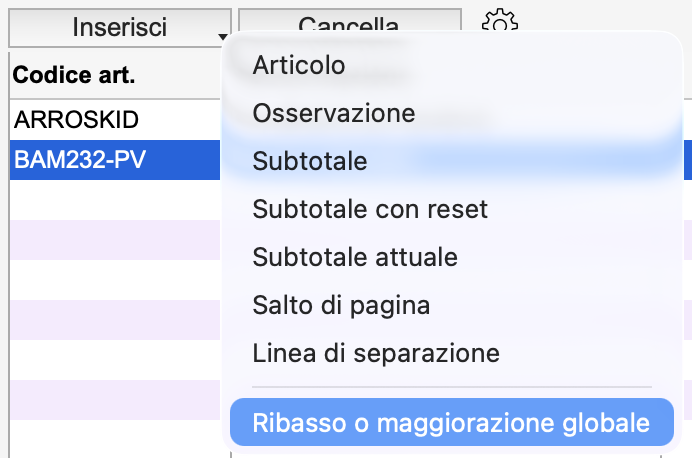Image resolution: width=692 pixels, height=458 pixels.
Task: Click the Inserisci button
Action: pos(119,27)
